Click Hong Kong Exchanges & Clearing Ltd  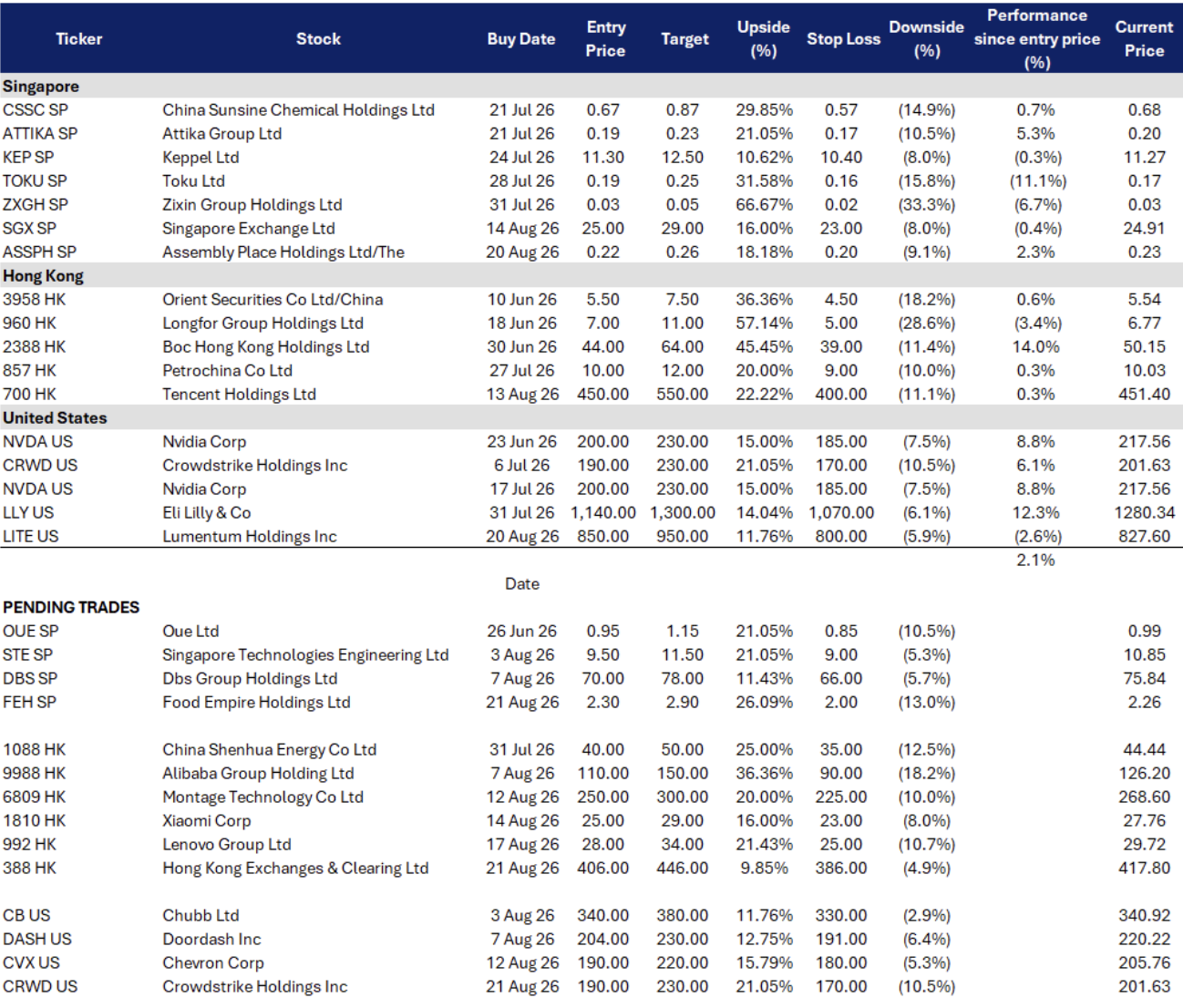click(295, 869)
